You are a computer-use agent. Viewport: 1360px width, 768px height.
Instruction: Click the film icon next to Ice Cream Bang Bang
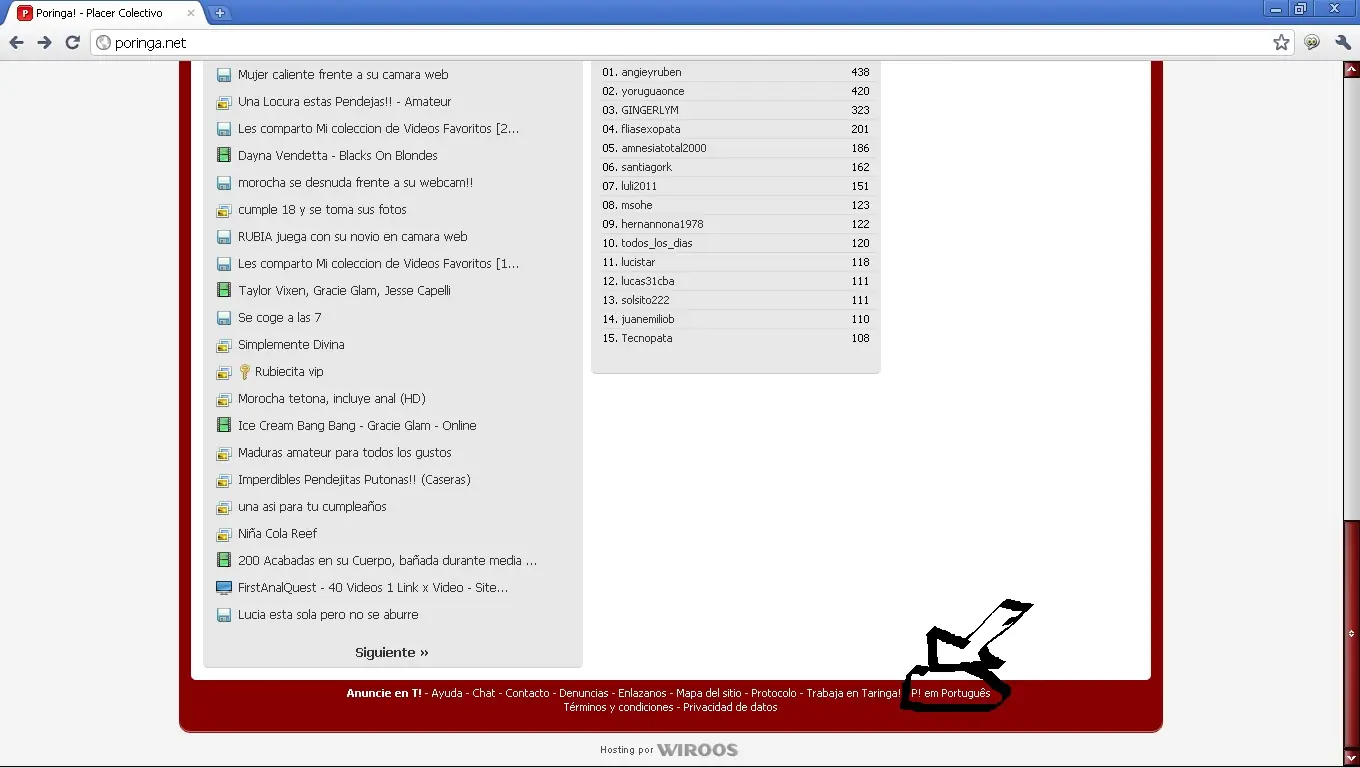[x=224, y=426]
